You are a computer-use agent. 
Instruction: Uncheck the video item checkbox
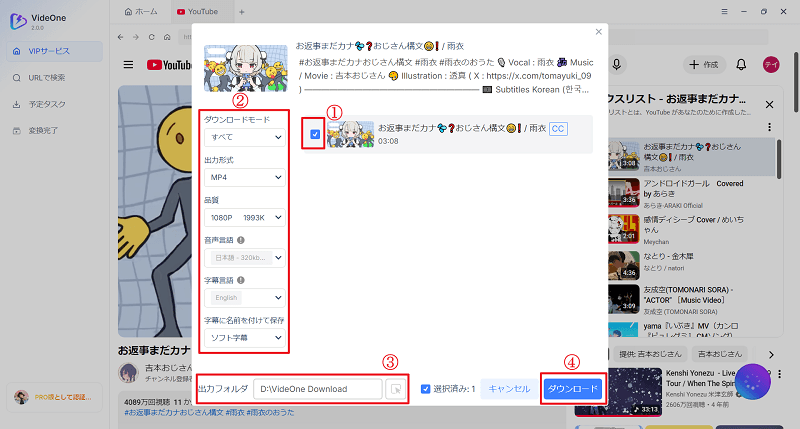click(315, 134)
